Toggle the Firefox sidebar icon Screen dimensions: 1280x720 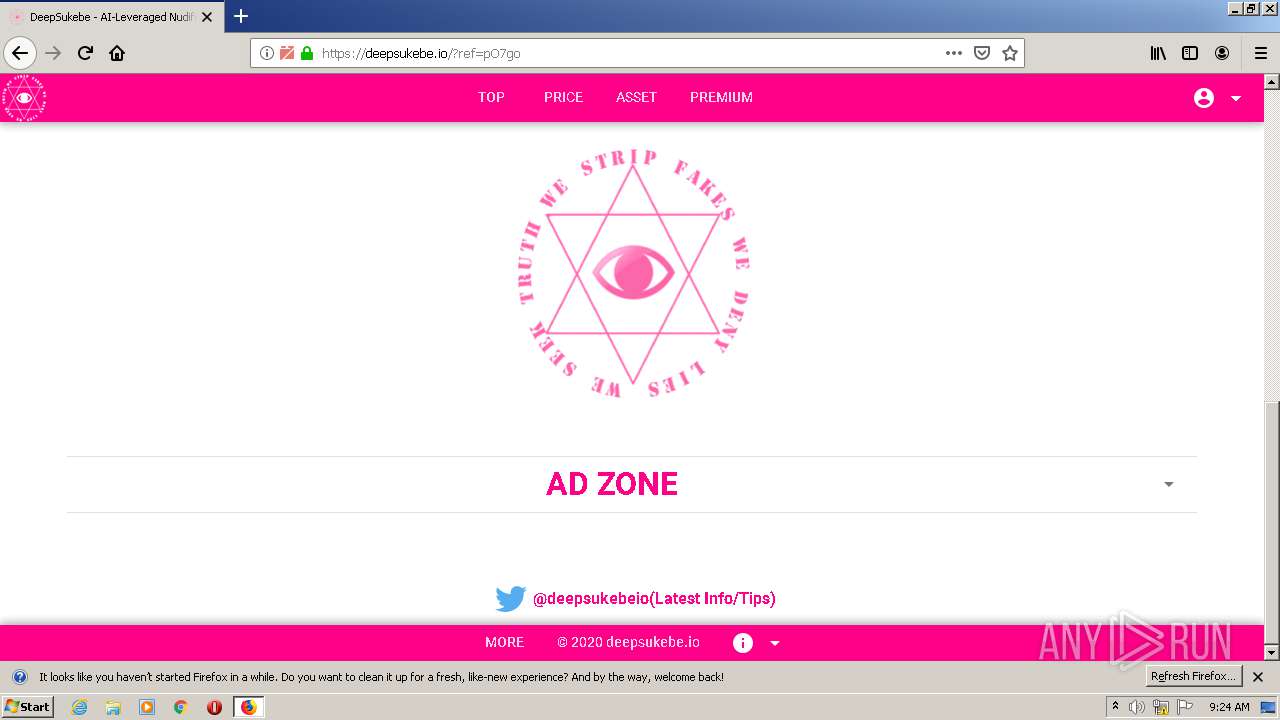[x=1190, y=54]
